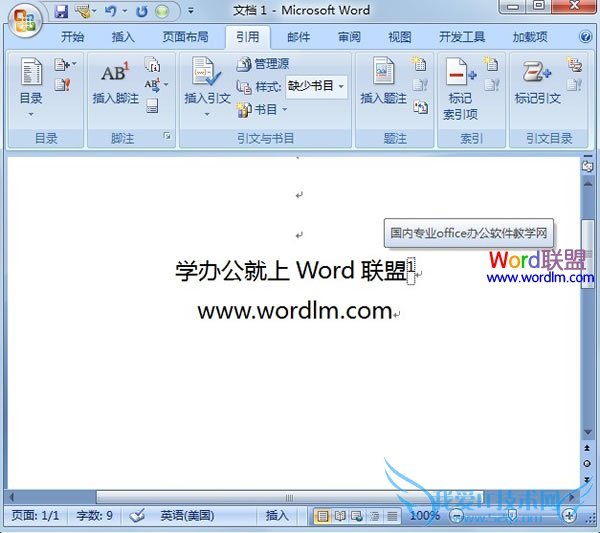Switch to Print Layout view in status bar
The height and width of the screenshot is (533, 600).
click(323, 516)
